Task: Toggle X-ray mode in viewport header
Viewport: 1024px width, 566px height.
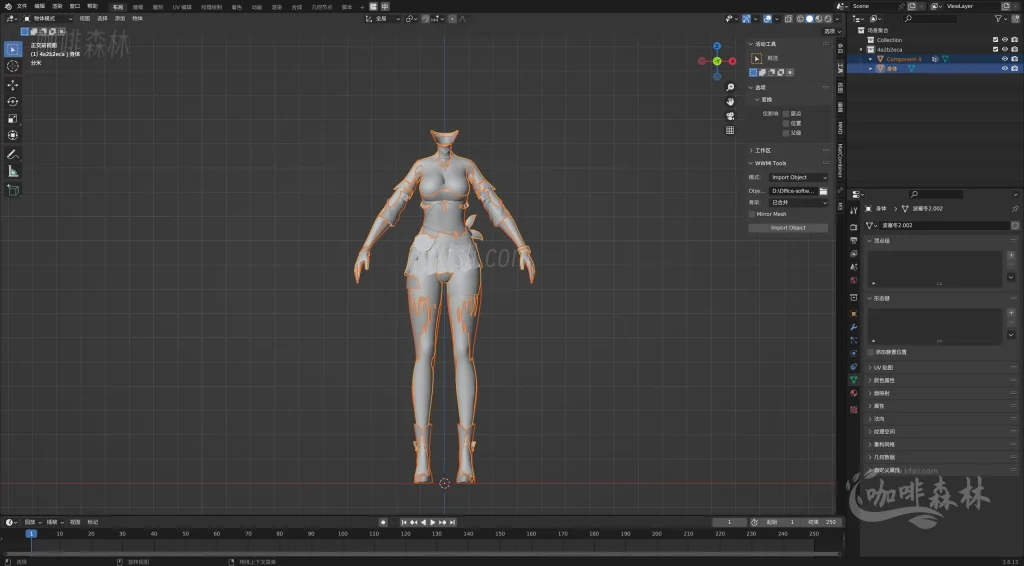Action: coord(789,19)
